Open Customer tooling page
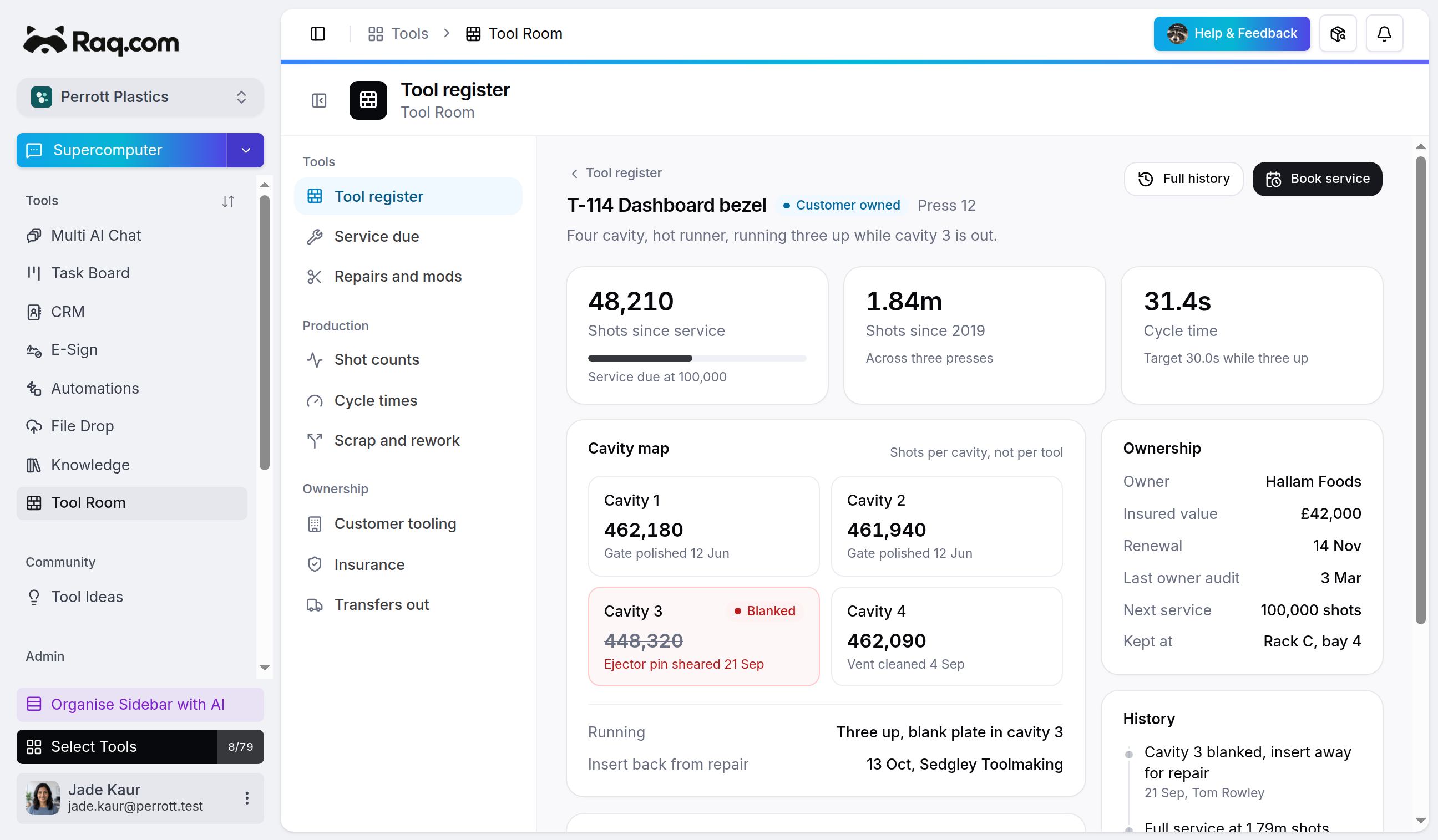The image size is (1438, 840). pos(408,523)
